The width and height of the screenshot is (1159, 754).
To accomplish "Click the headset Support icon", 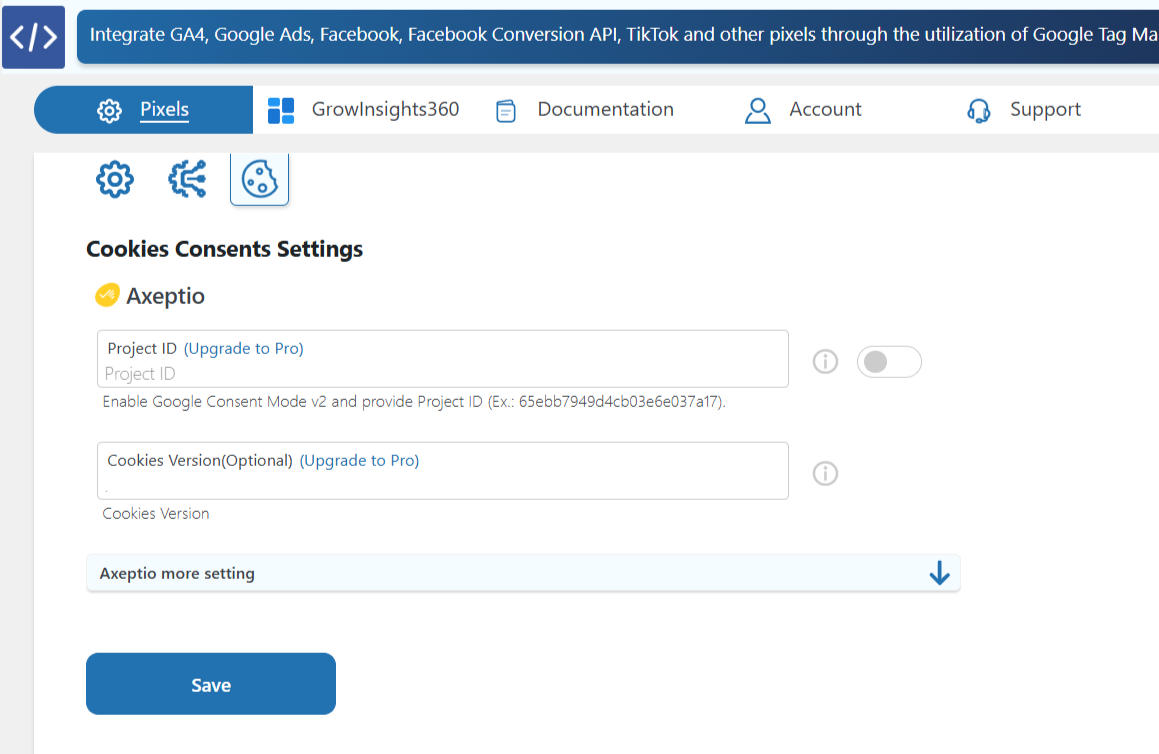I will pos(978,110).
